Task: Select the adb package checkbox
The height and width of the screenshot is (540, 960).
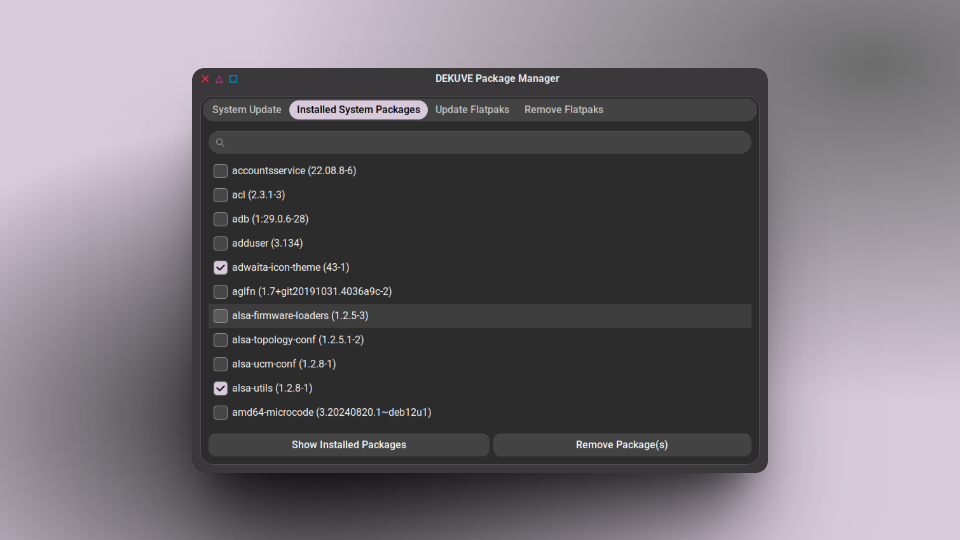Action: (220, 219)
